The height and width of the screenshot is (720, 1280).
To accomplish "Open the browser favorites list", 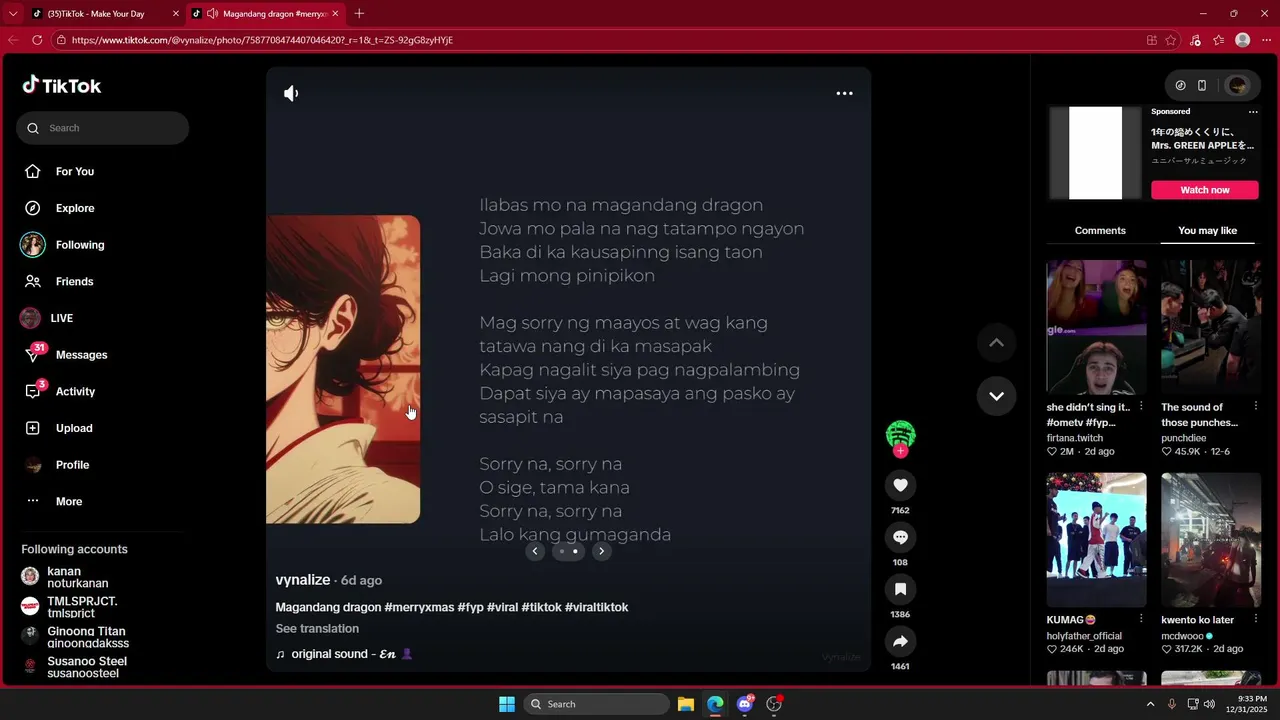I will [x=1218, y=40].
